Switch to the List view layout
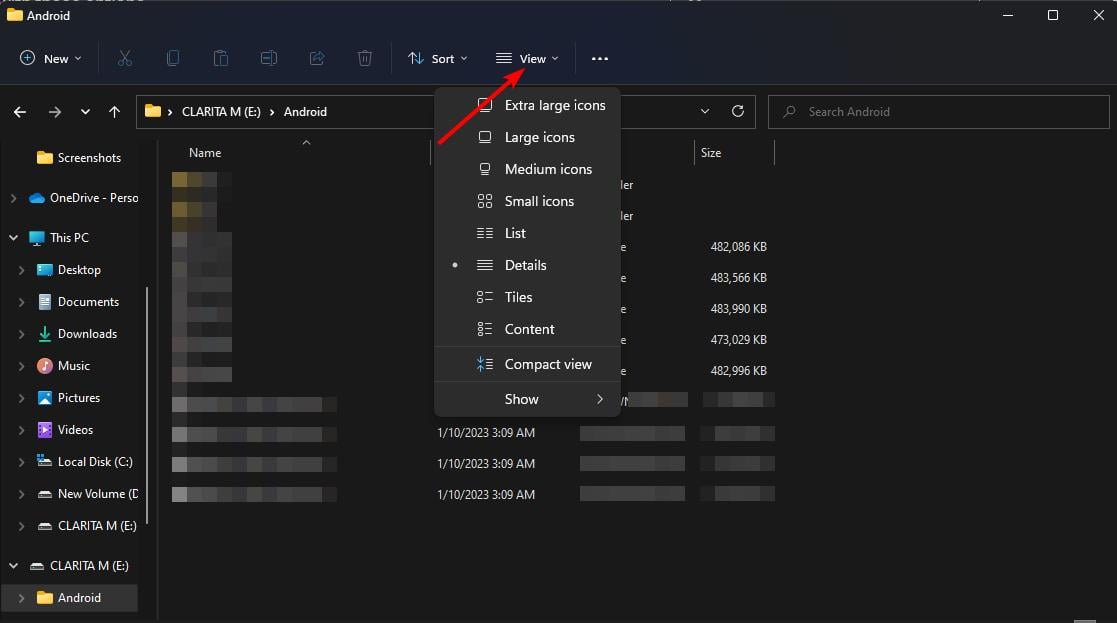This screenshot has width=1117, height=623. tap(515, 233)
